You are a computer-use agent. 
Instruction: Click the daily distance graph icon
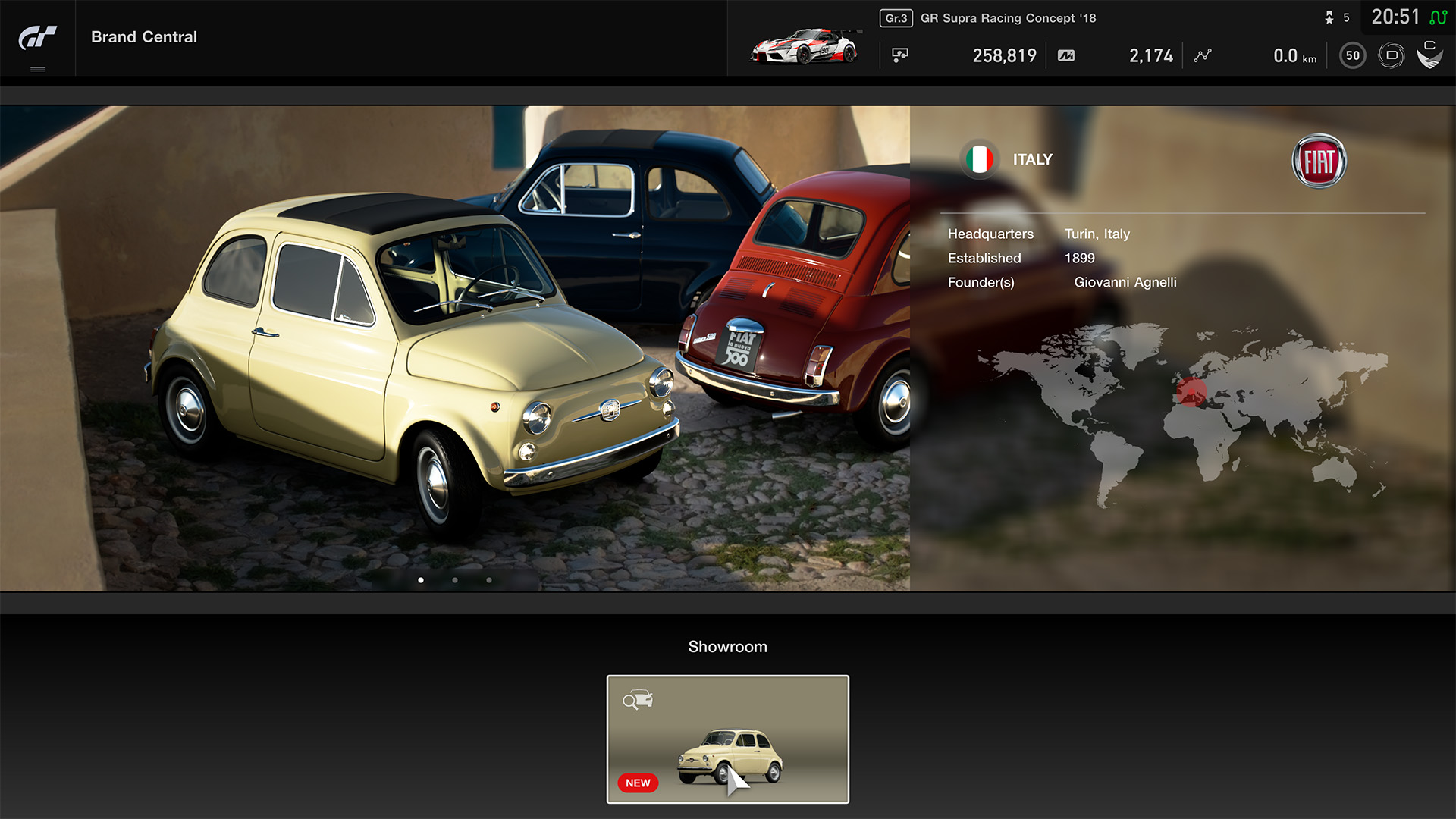[x=1203, y=55]
